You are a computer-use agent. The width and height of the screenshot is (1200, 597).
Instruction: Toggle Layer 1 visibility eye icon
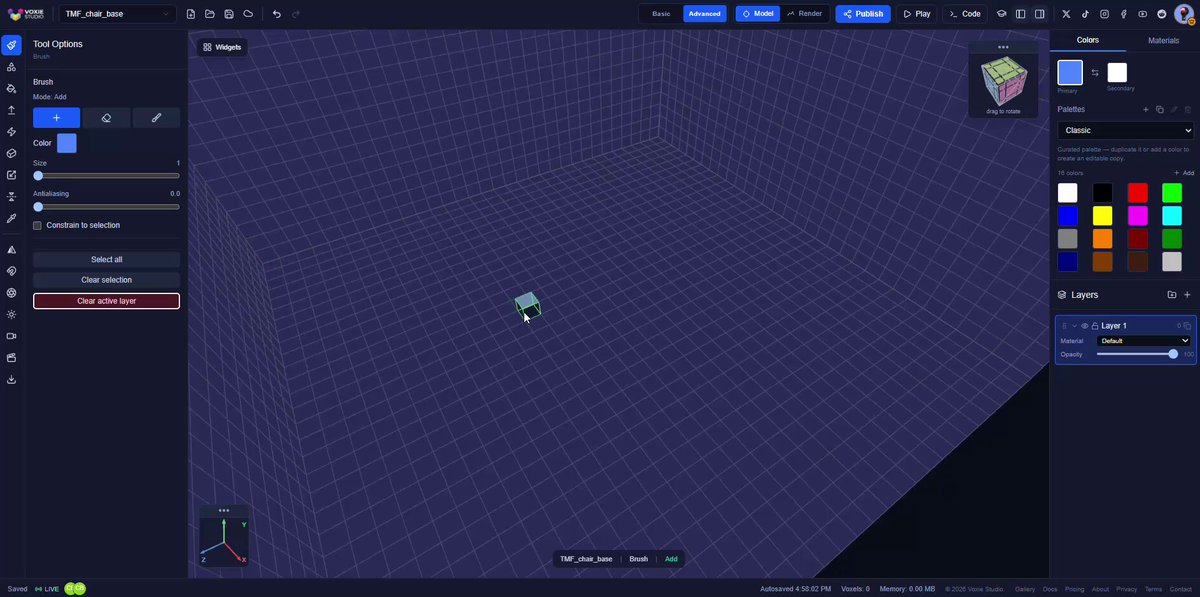pos(1085,326)
